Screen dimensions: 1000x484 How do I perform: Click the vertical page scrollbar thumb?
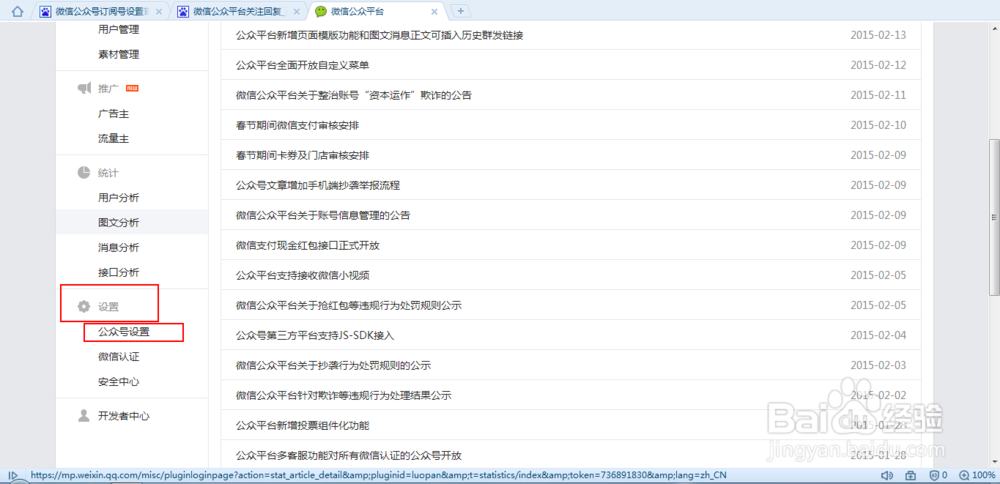[x=994, y=217]
